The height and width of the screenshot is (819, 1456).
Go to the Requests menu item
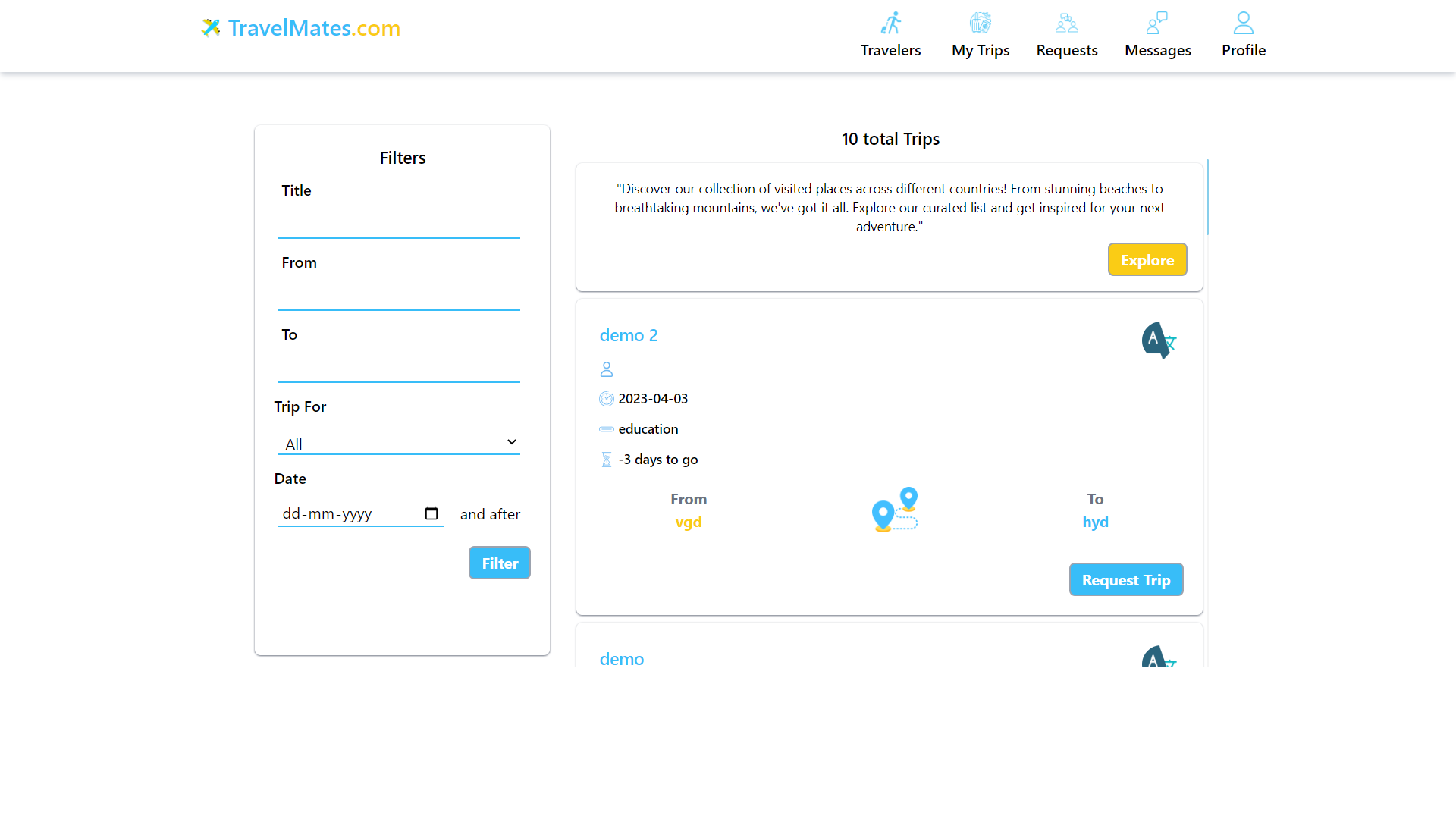(x=1067, y=50)
